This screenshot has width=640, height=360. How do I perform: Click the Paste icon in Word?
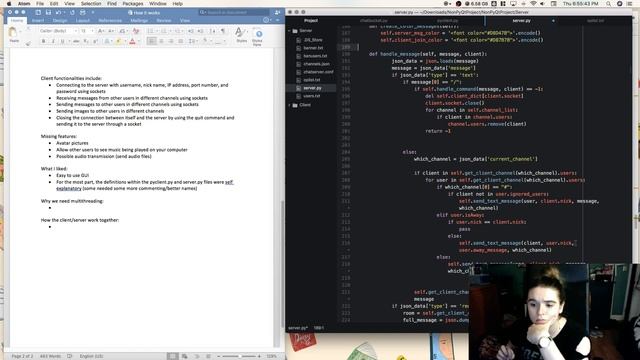click(x=13, y=33)
